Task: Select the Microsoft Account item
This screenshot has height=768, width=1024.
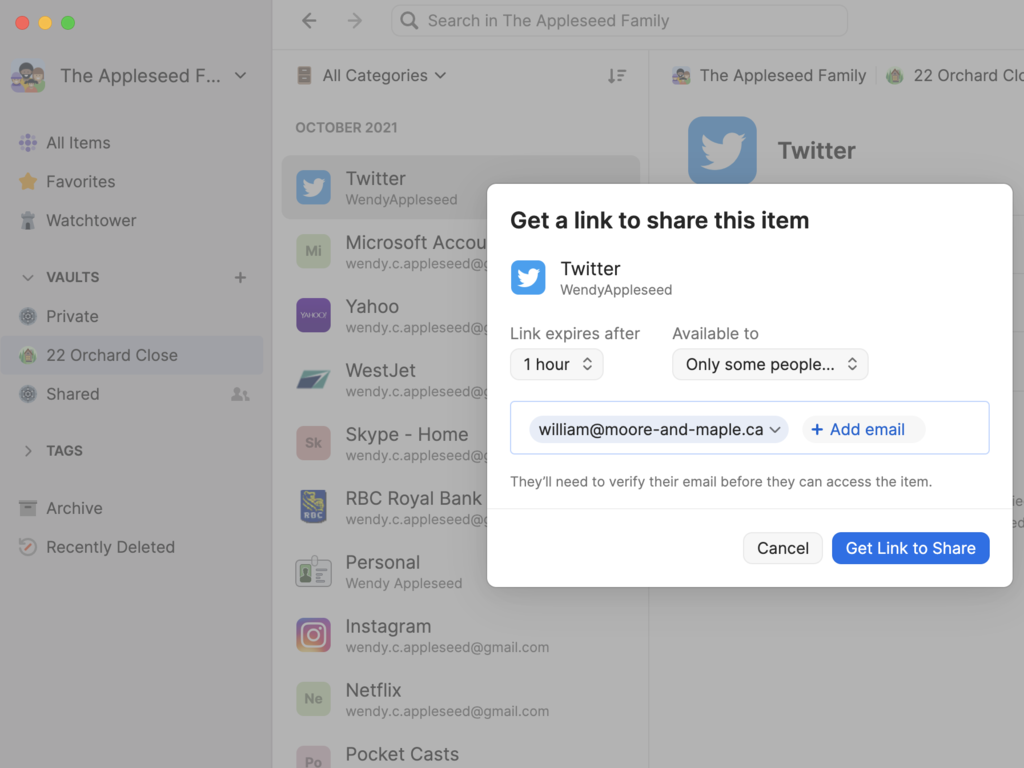Action: click(385, 251)
